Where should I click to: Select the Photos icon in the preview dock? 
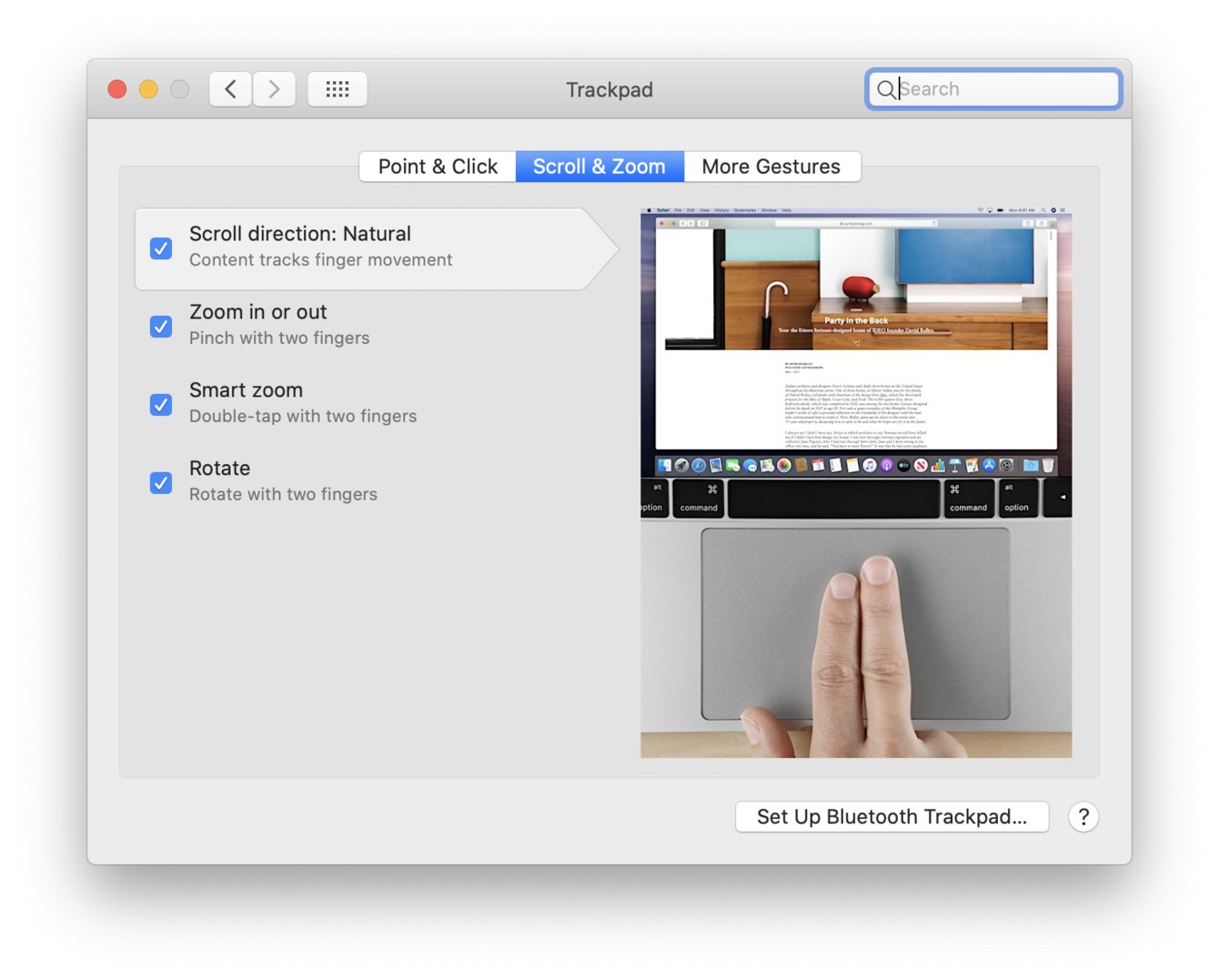785,465
